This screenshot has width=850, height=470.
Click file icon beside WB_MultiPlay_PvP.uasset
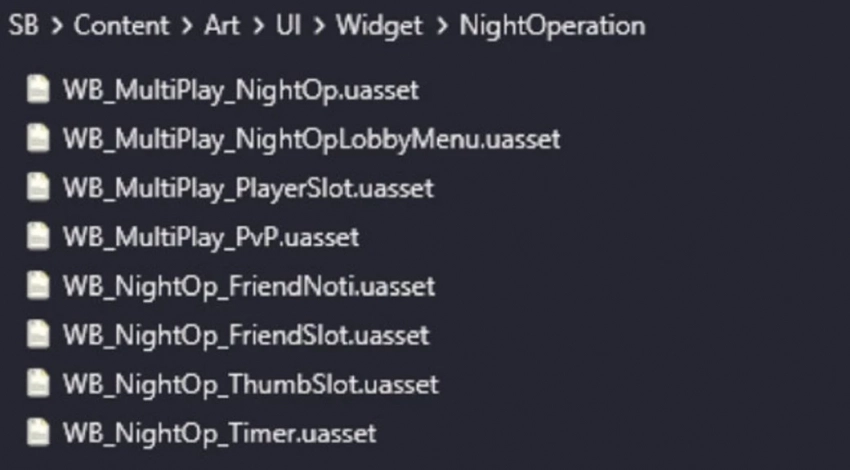38,237
